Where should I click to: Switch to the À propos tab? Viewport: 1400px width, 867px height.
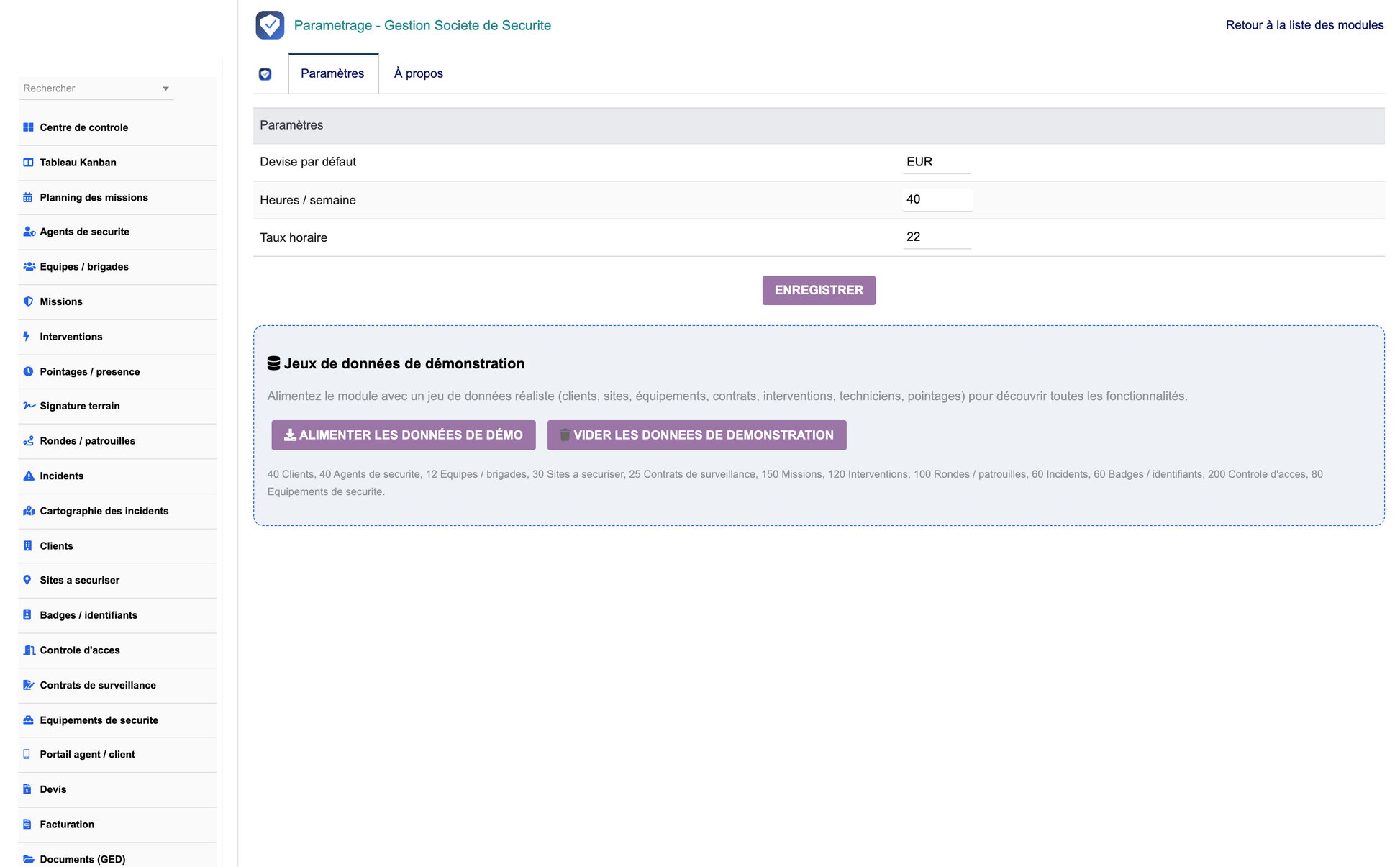click(418, 73)
